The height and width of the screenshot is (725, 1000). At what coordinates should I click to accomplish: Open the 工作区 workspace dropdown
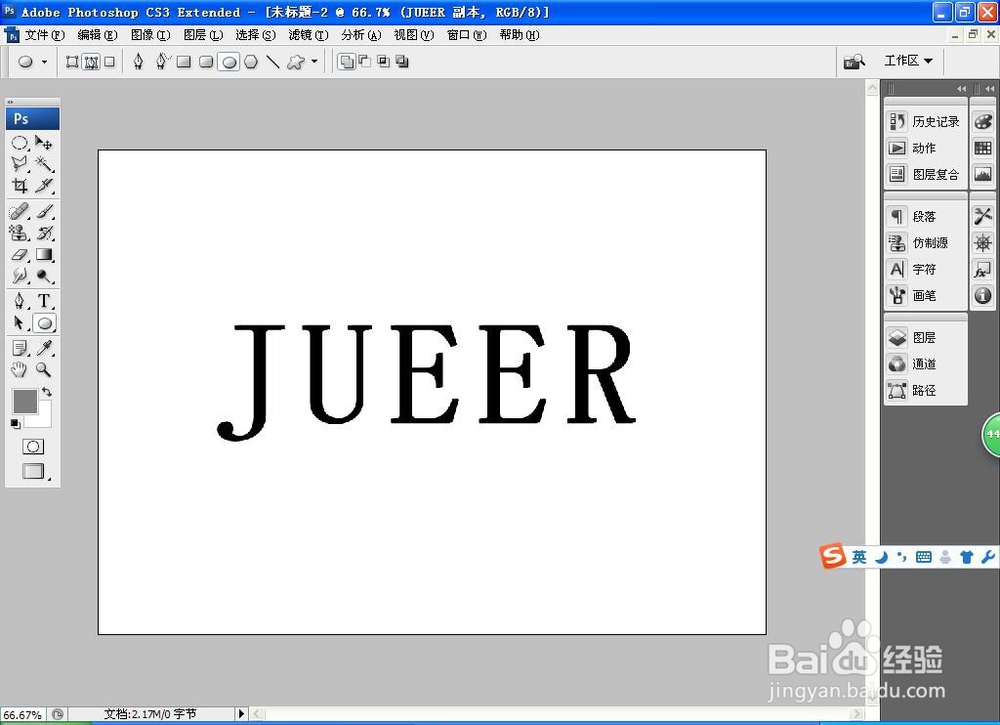(x=908, y=61)
